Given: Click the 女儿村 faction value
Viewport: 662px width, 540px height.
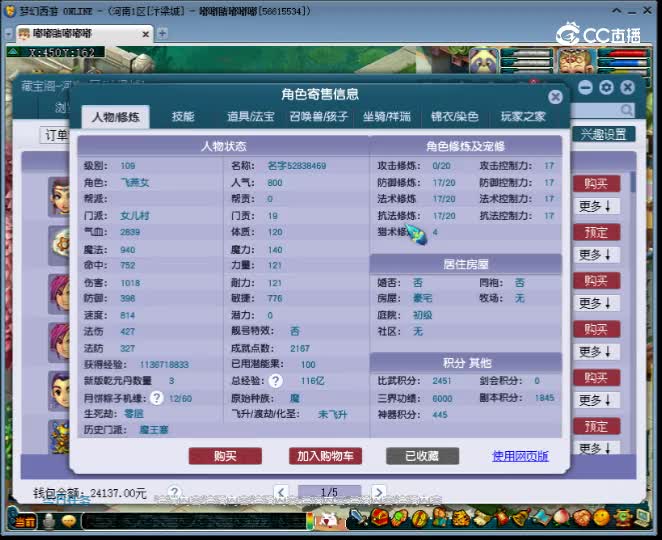Looking at the screenshot, I should (135, 216).
